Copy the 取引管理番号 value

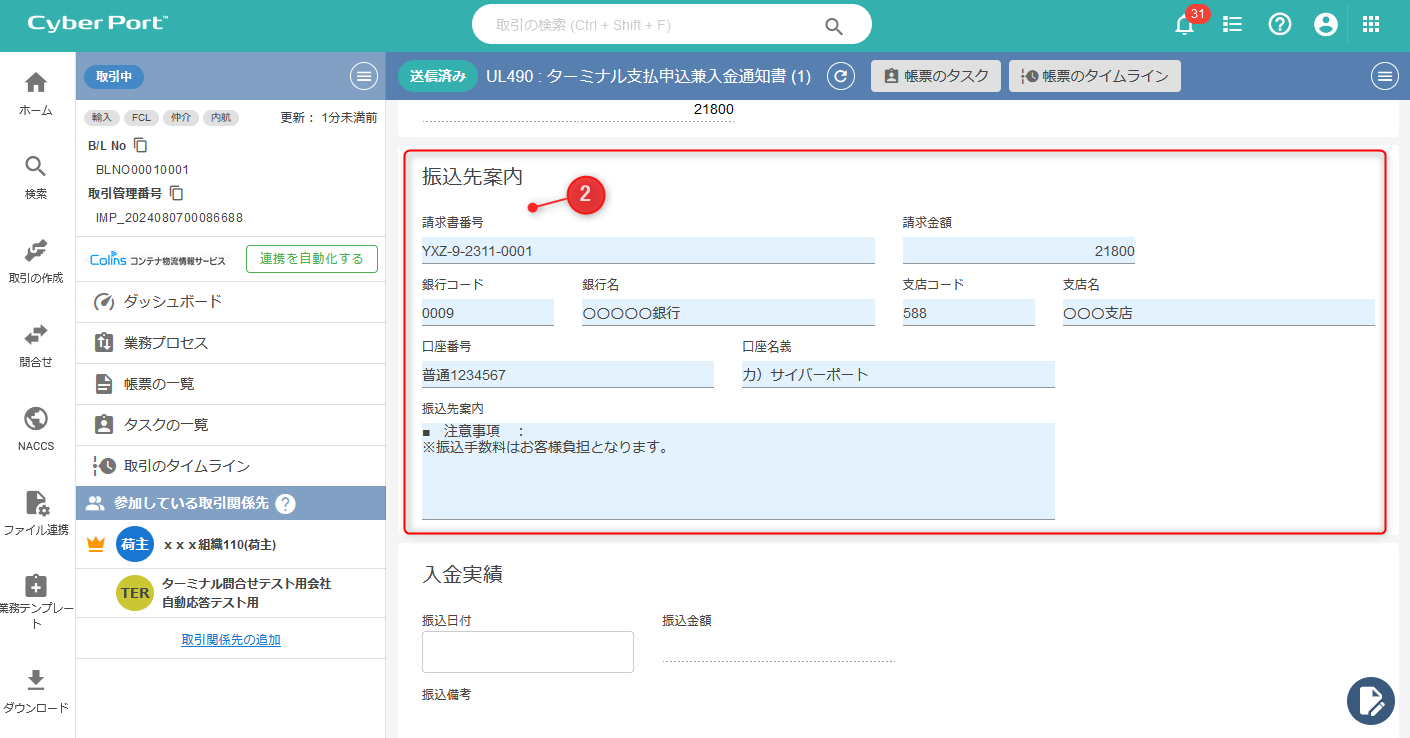pyautogui.click(x=176, y=193)
